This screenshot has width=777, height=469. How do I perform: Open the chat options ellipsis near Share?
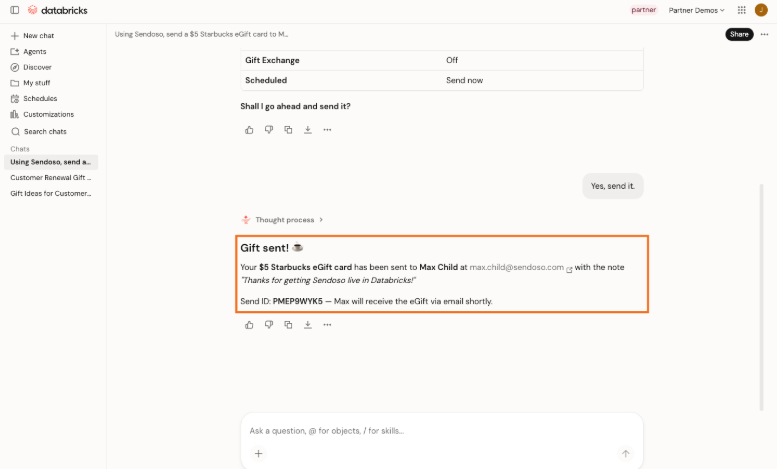pos(764,34)
